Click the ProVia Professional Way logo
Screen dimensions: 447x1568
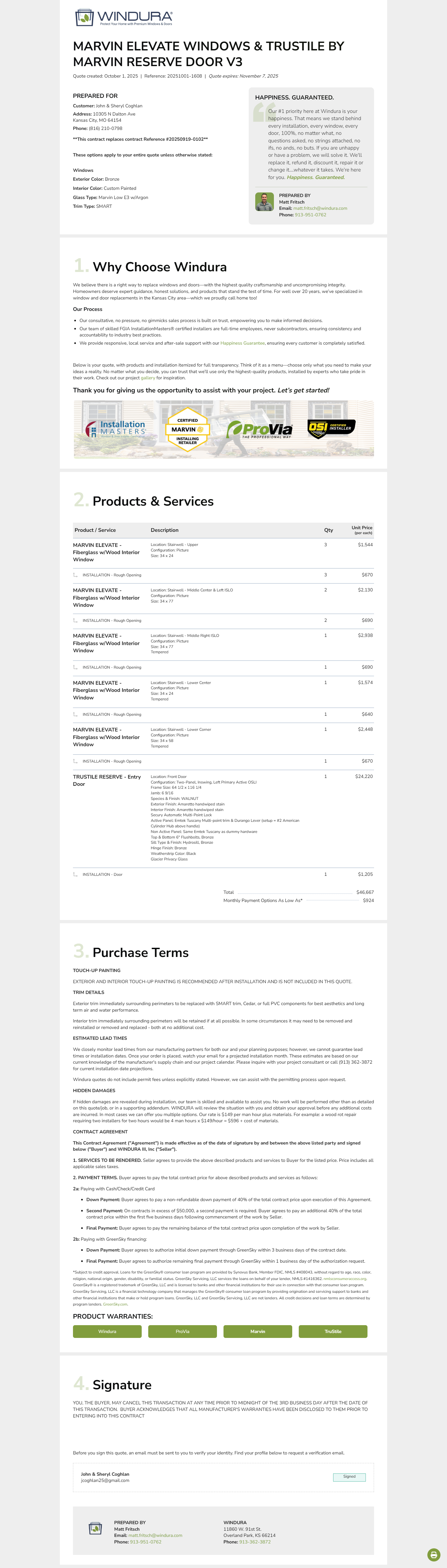[259, 430]
